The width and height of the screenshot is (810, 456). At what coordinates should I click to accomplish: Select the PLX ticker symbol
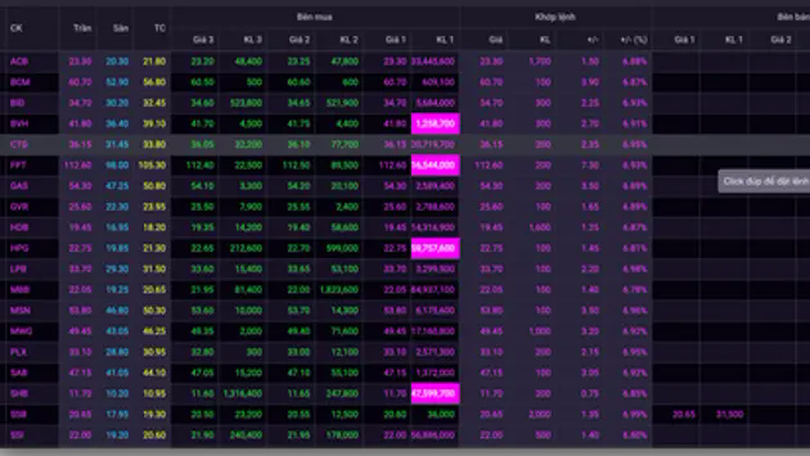[x=18, y=352]
